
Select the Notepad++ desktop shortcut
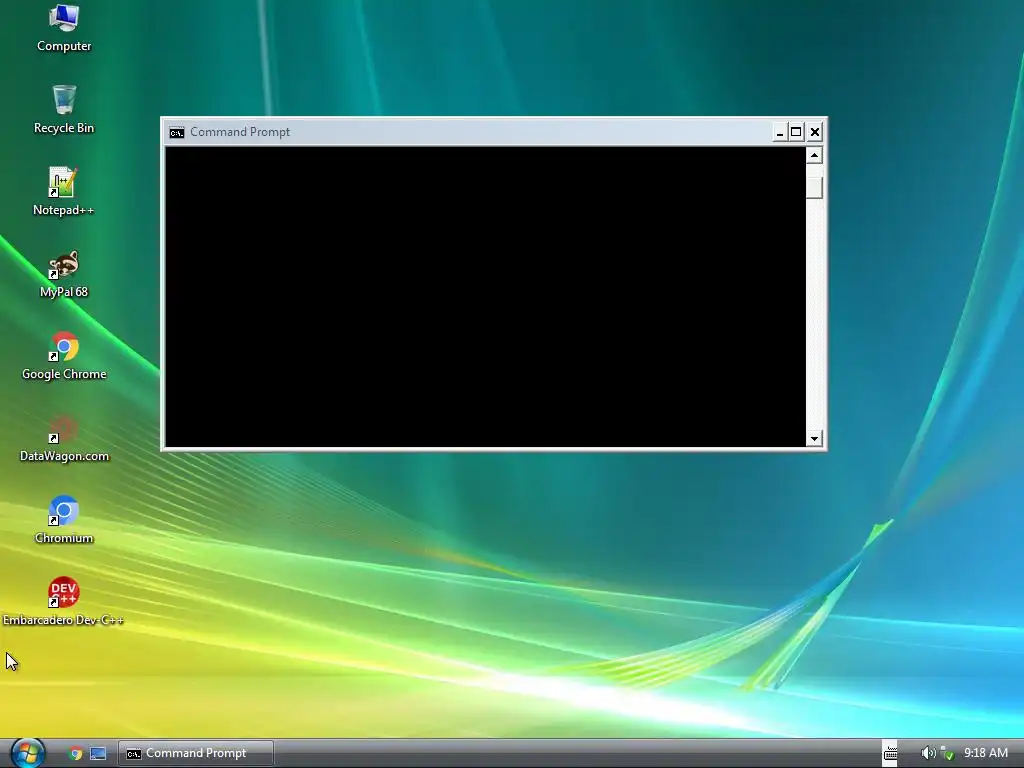64,192
